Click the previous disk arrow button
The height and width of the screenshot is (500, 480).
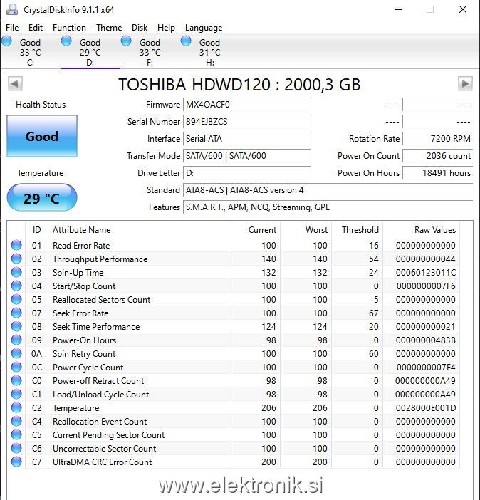point(15,84)
